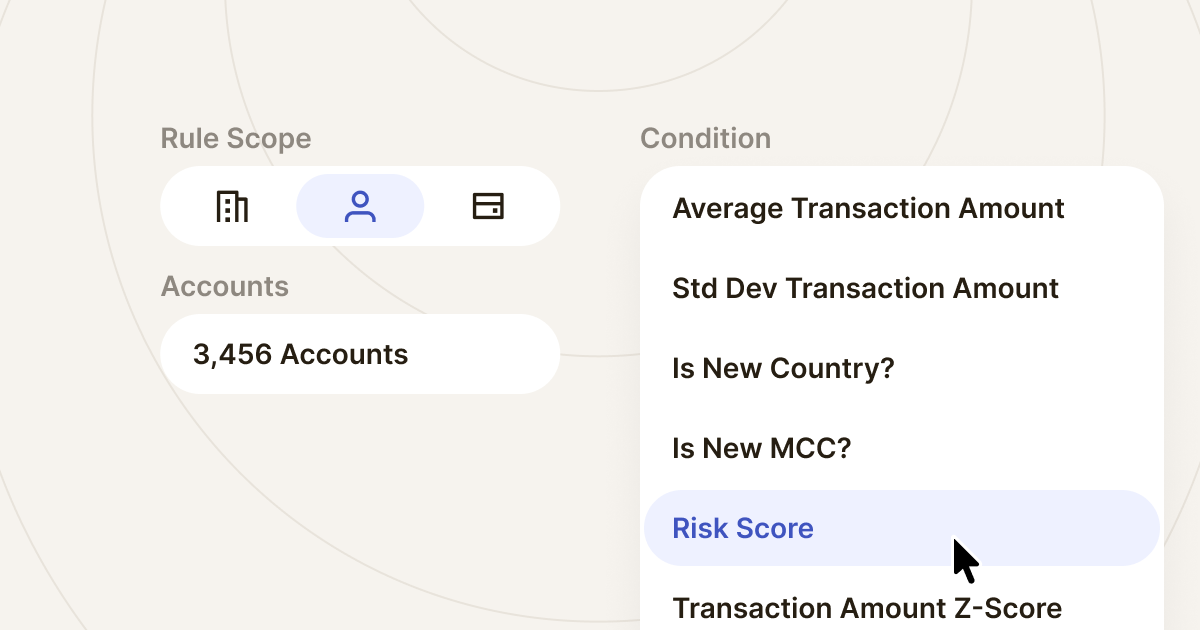
Task: Click the Accounts section label
Action: pos(225,286)
